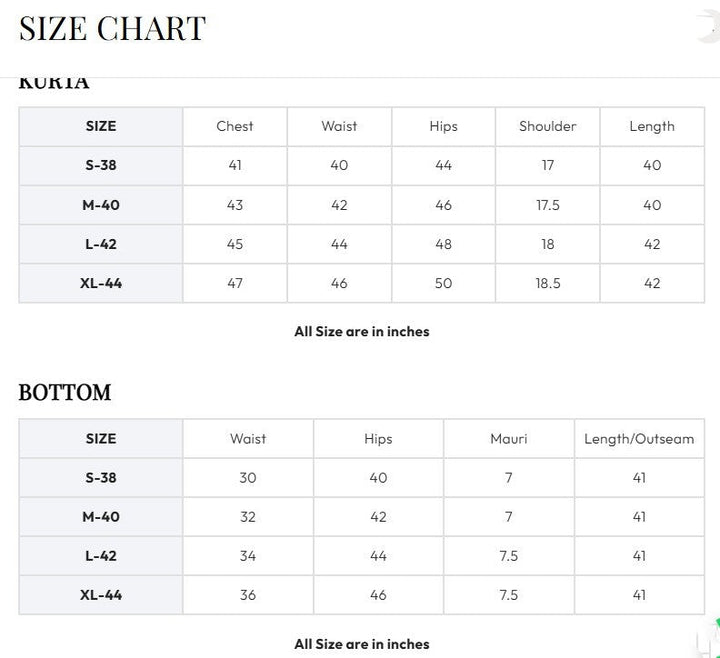Click the Bottom waist value 36

(248, 595)
